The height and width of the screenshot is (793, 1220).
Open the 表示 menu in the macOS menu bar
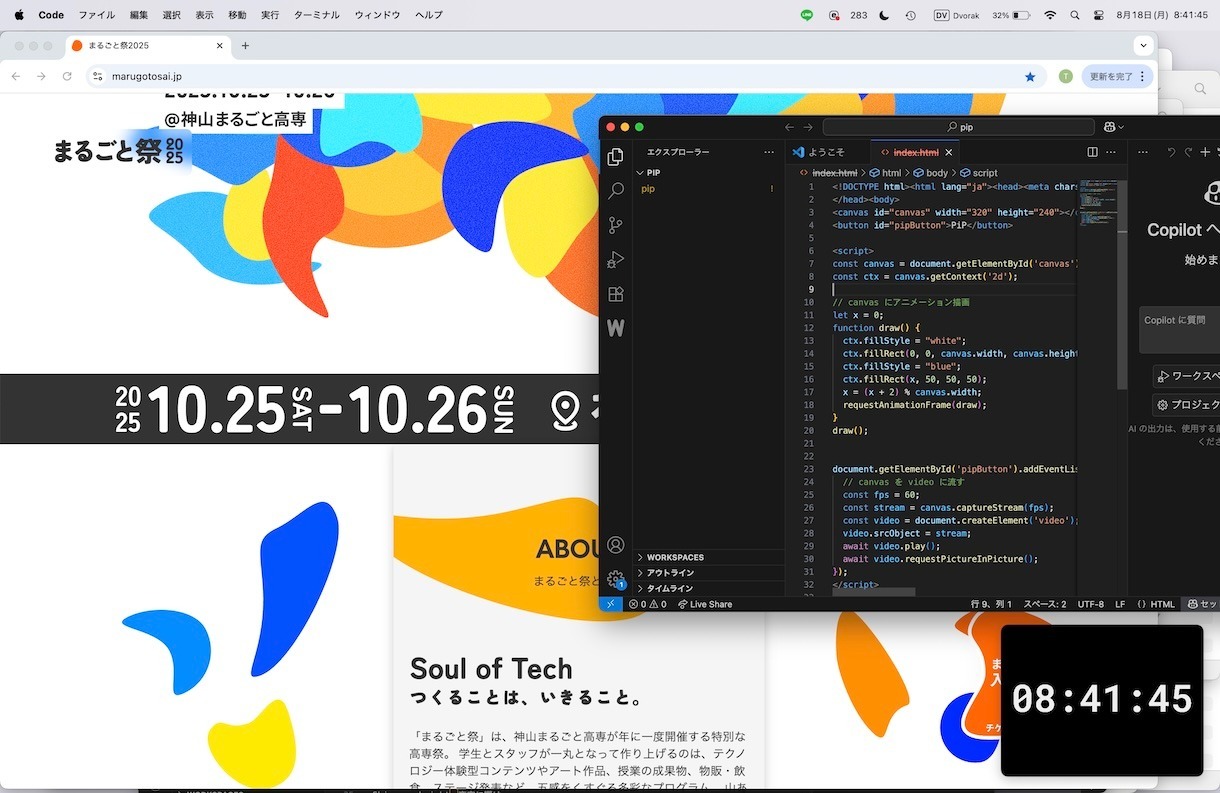coord(204,15)
